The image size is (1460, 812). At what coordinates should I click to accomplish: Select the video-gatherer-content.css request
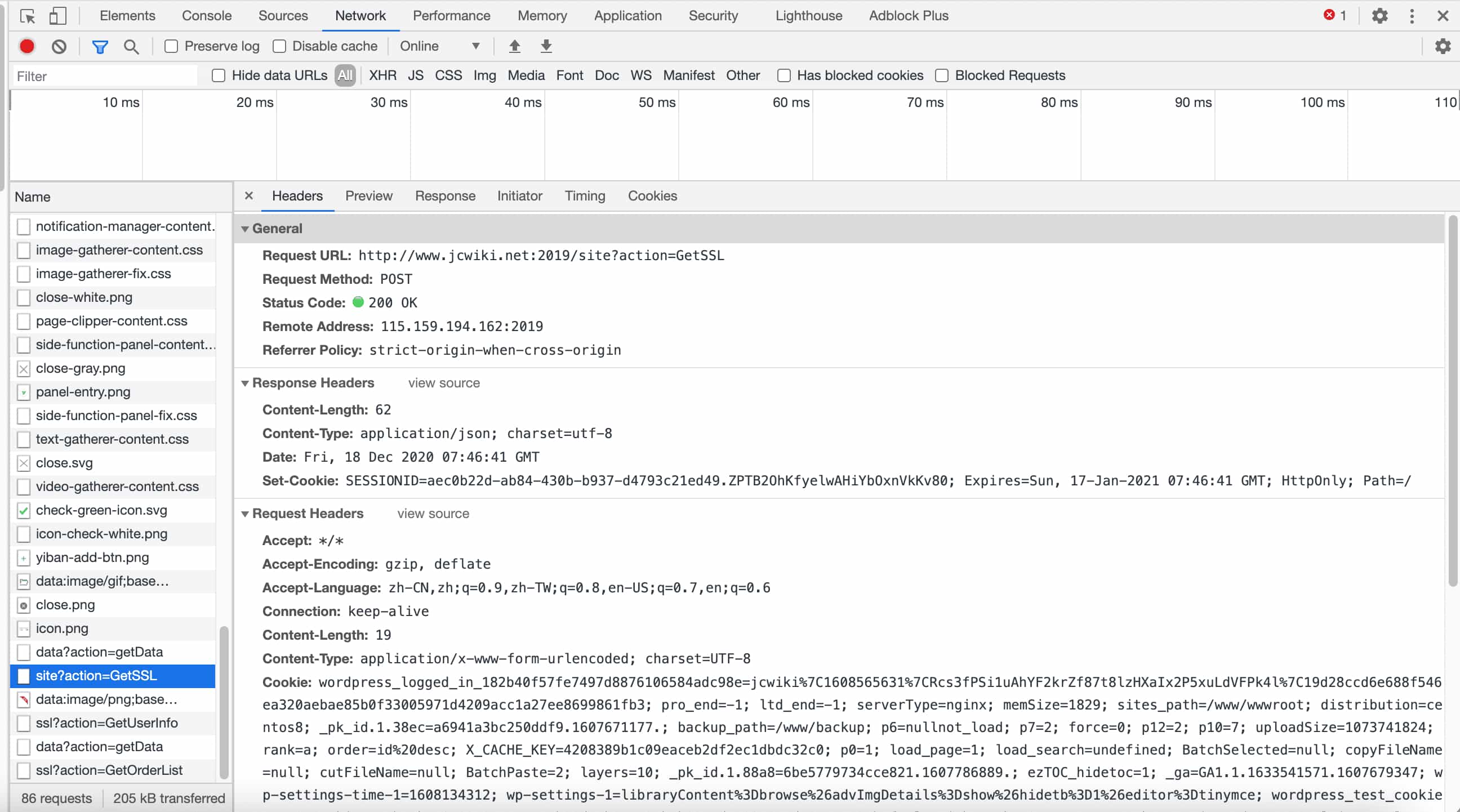pyautogui.click(x=113, y=487)
